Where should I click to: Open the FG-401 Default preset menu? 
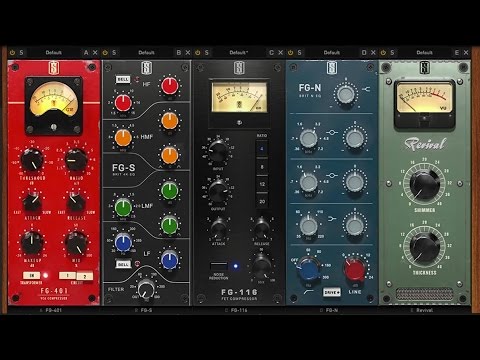click(53, 53)
